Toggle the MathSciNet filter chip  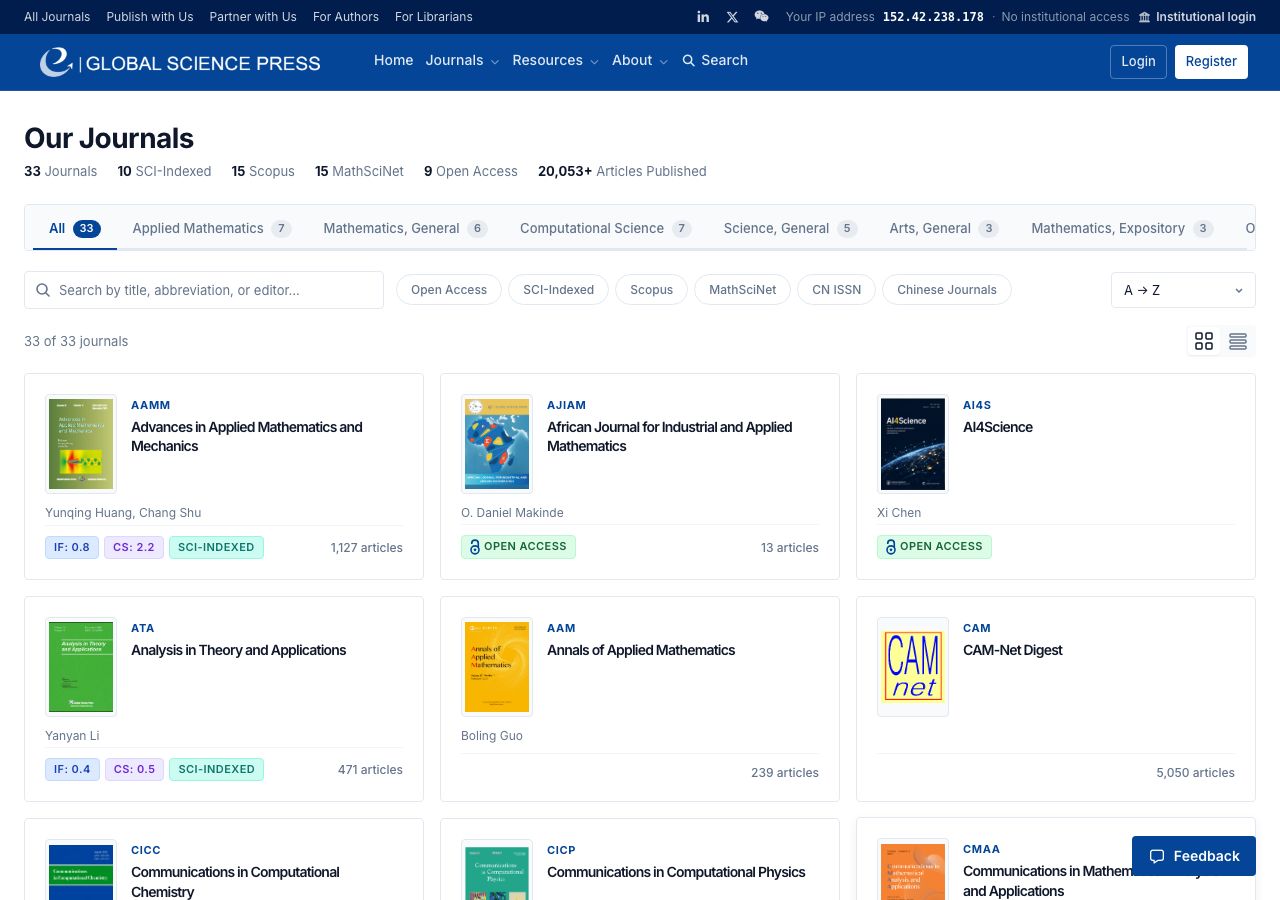point(742,290)
